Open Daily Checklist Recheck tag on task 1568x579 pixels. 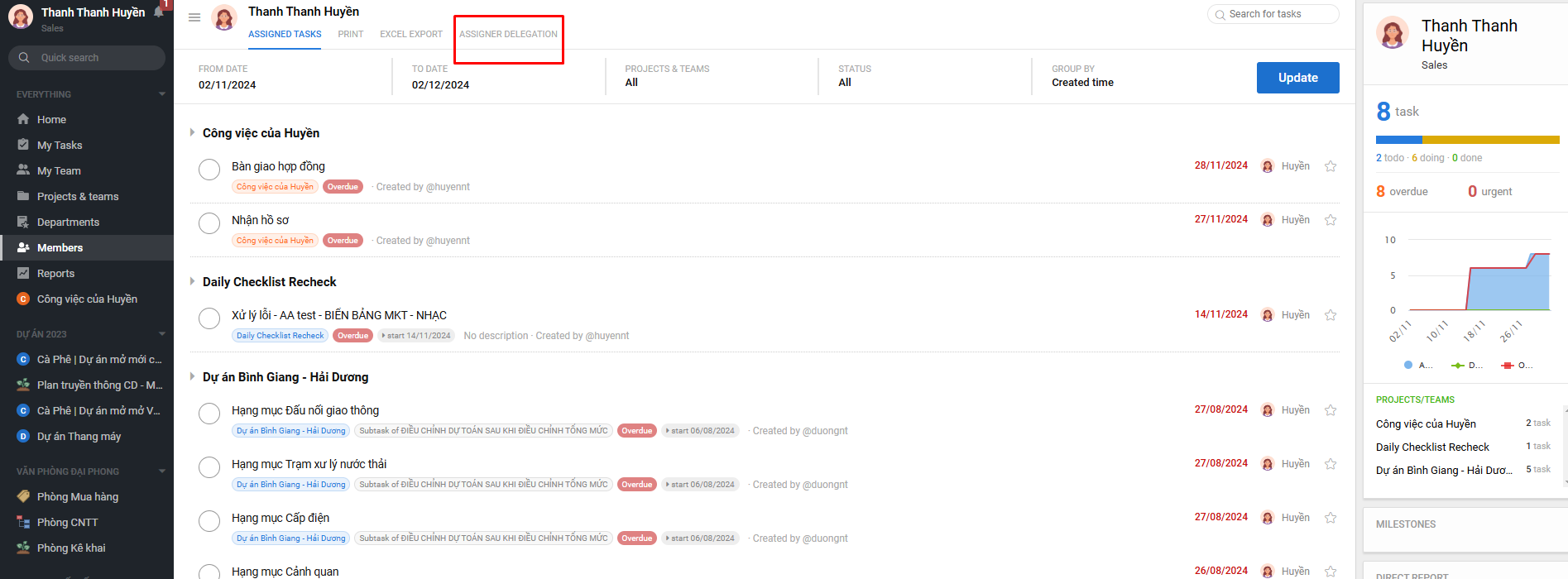pyautogui.click(x=280, y=336)
